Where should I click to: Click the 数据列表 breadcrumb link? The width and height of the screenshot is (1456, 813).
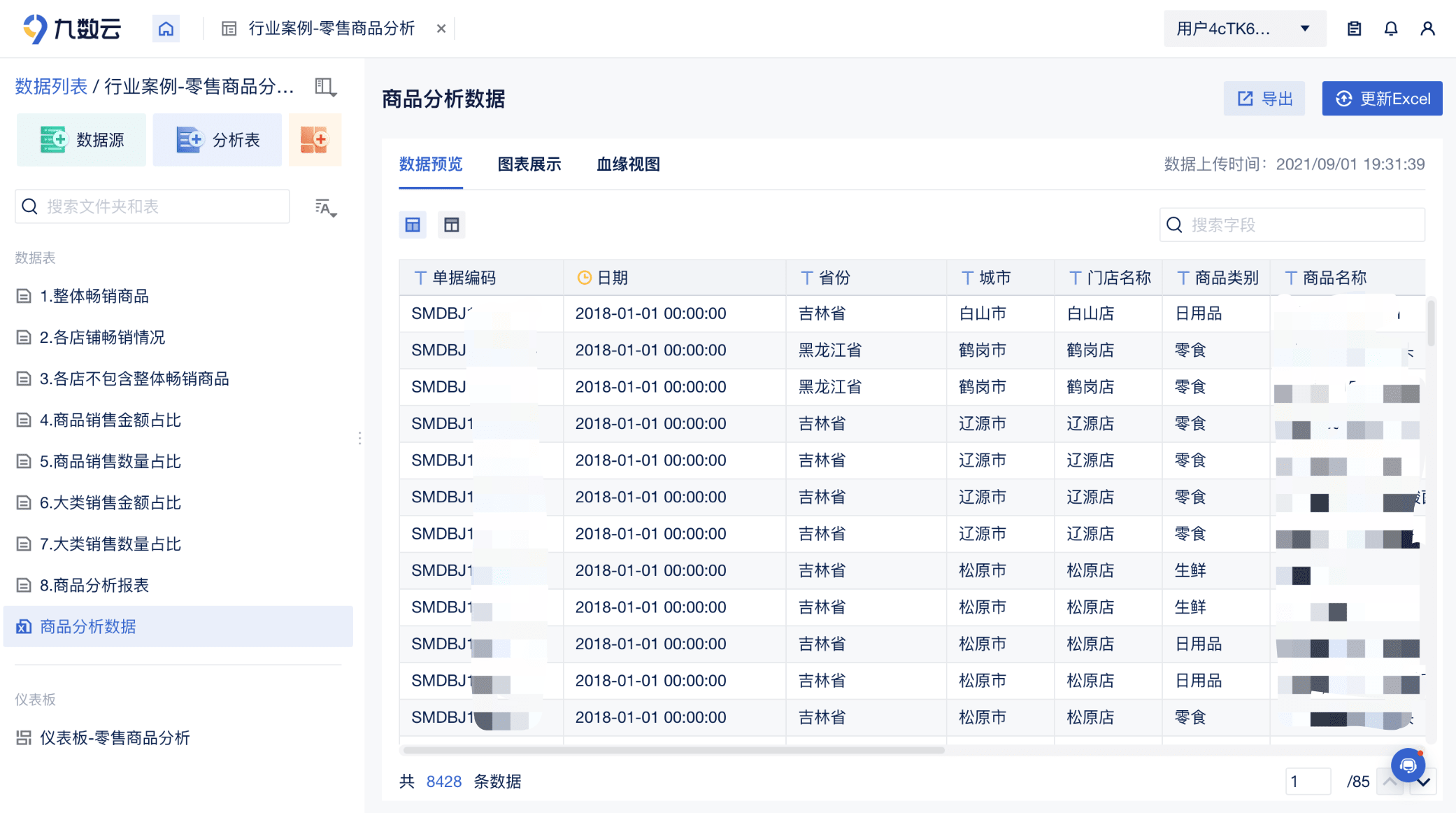51,87
